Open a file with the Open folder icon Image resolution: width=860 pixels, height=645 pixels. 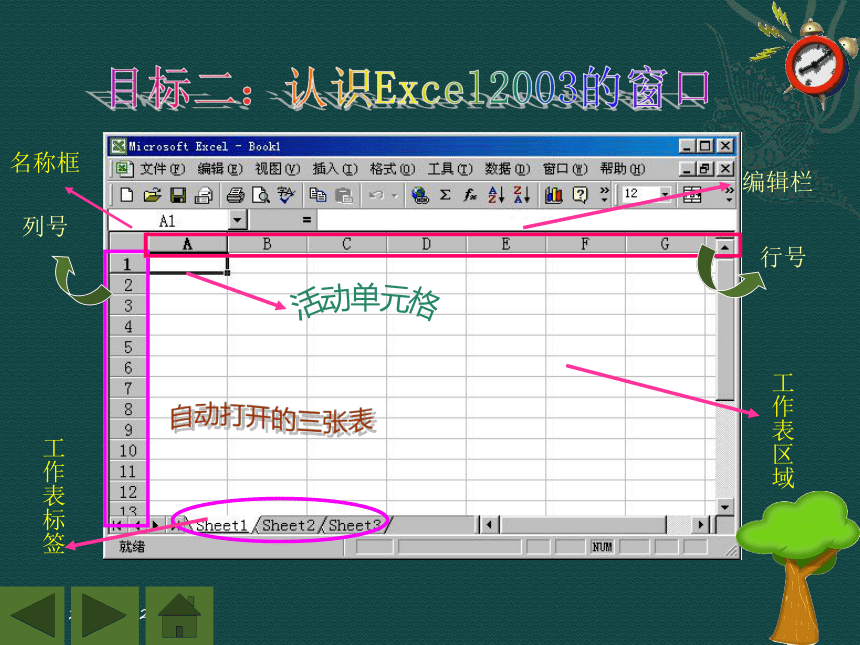coord(152,195)
